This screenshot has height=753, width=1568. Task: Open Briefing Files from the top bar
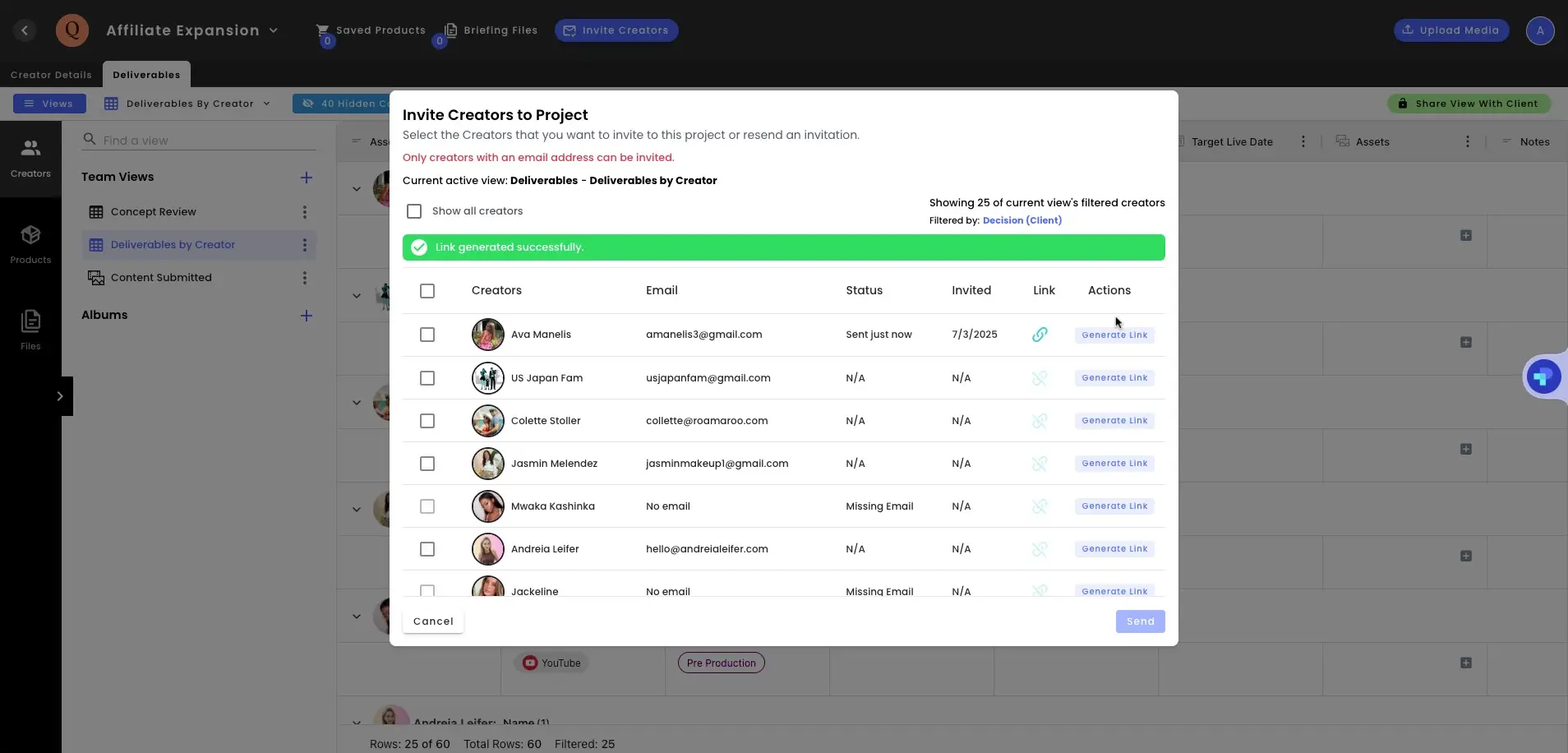[491, 30]
